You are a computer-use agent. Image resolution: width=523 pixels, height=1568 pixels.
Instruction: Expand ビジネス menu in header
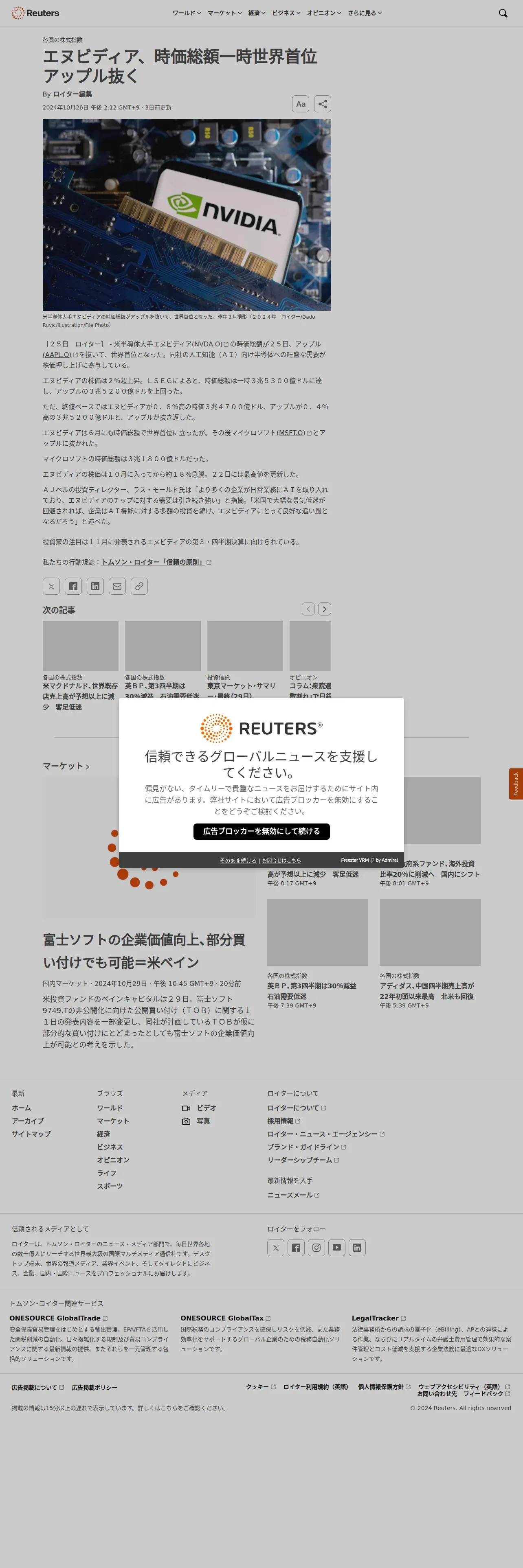286,13
